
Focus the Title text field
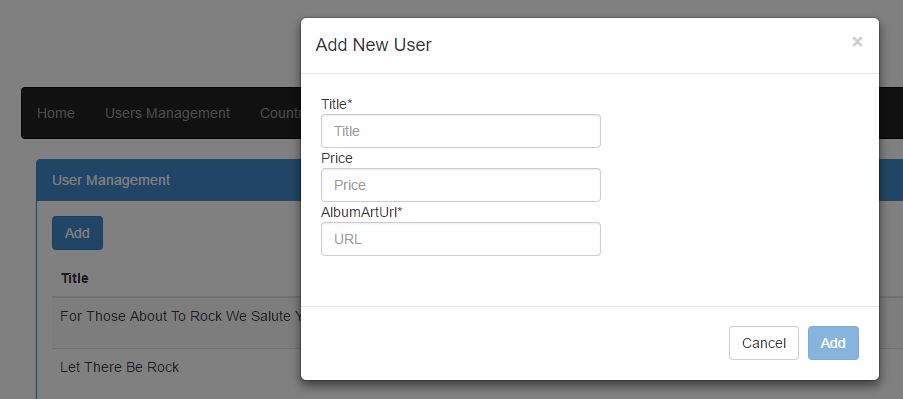tap(461, 131)
